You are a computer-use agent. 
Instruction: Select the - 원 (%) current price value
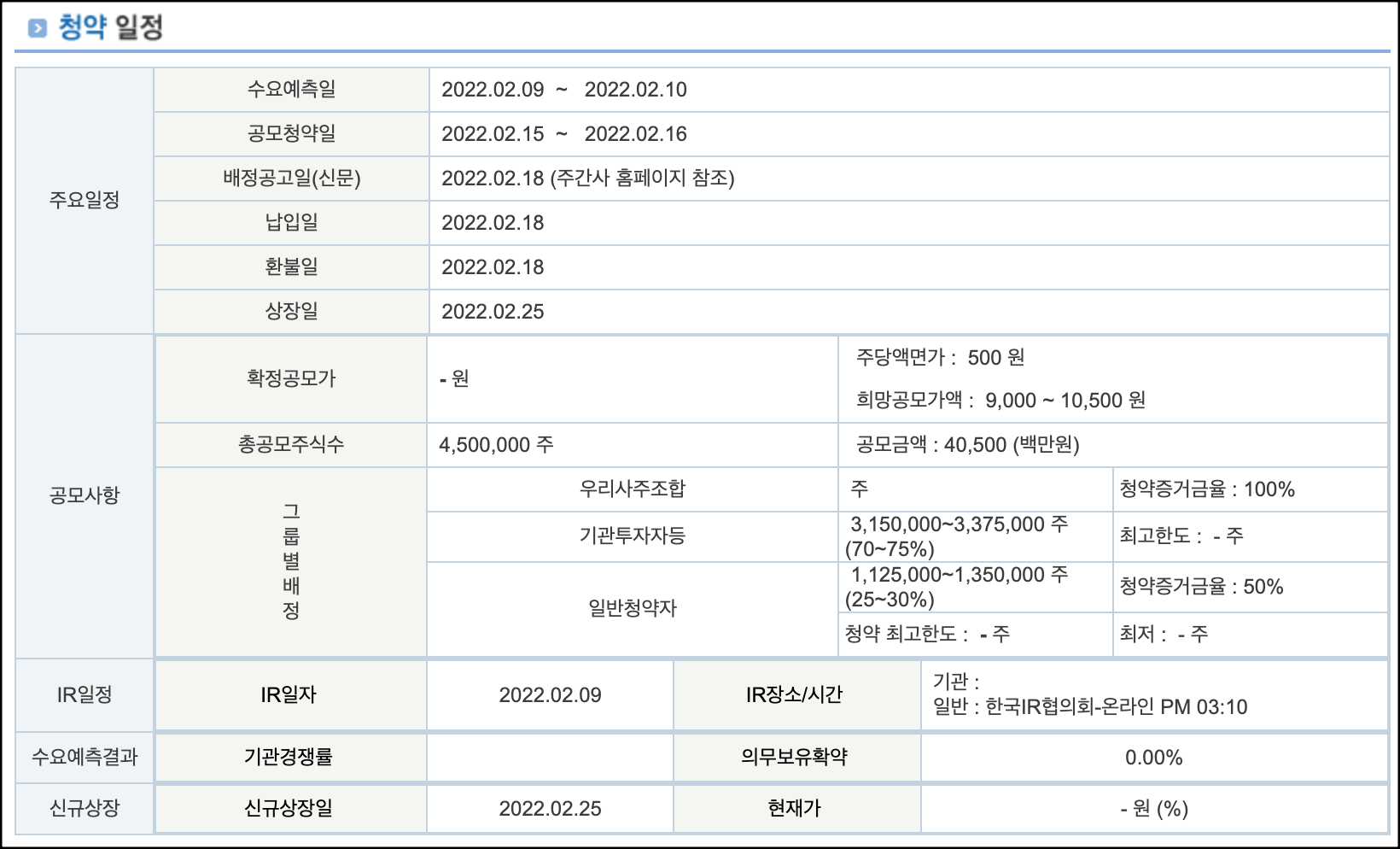click(1154, 809)
